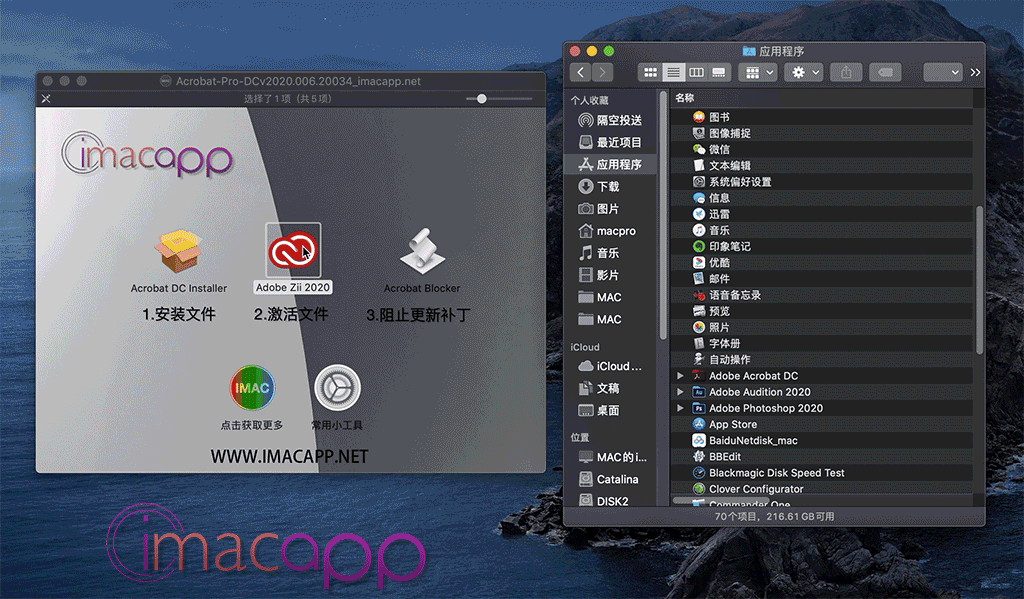Select 文本编辑 in the applications list
Screen dimensions: 1024x599
(x=822, y=166)
